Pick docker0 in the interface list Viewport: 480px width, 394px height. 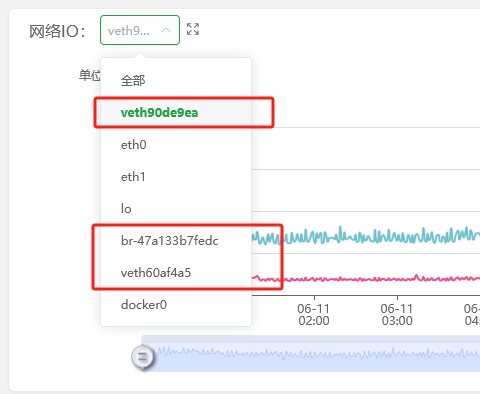coord(176,304)
